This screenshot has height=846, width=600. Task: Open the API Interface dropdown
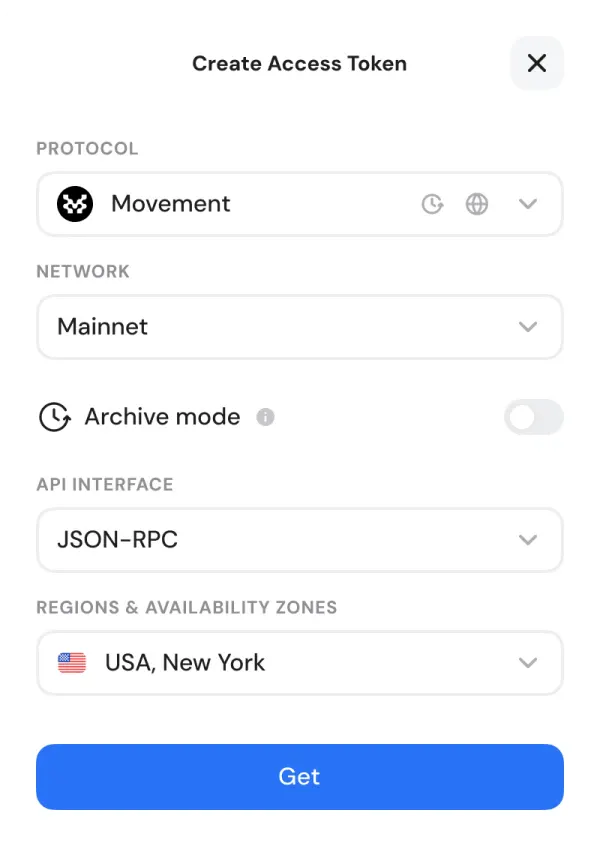tap(528, 540)
